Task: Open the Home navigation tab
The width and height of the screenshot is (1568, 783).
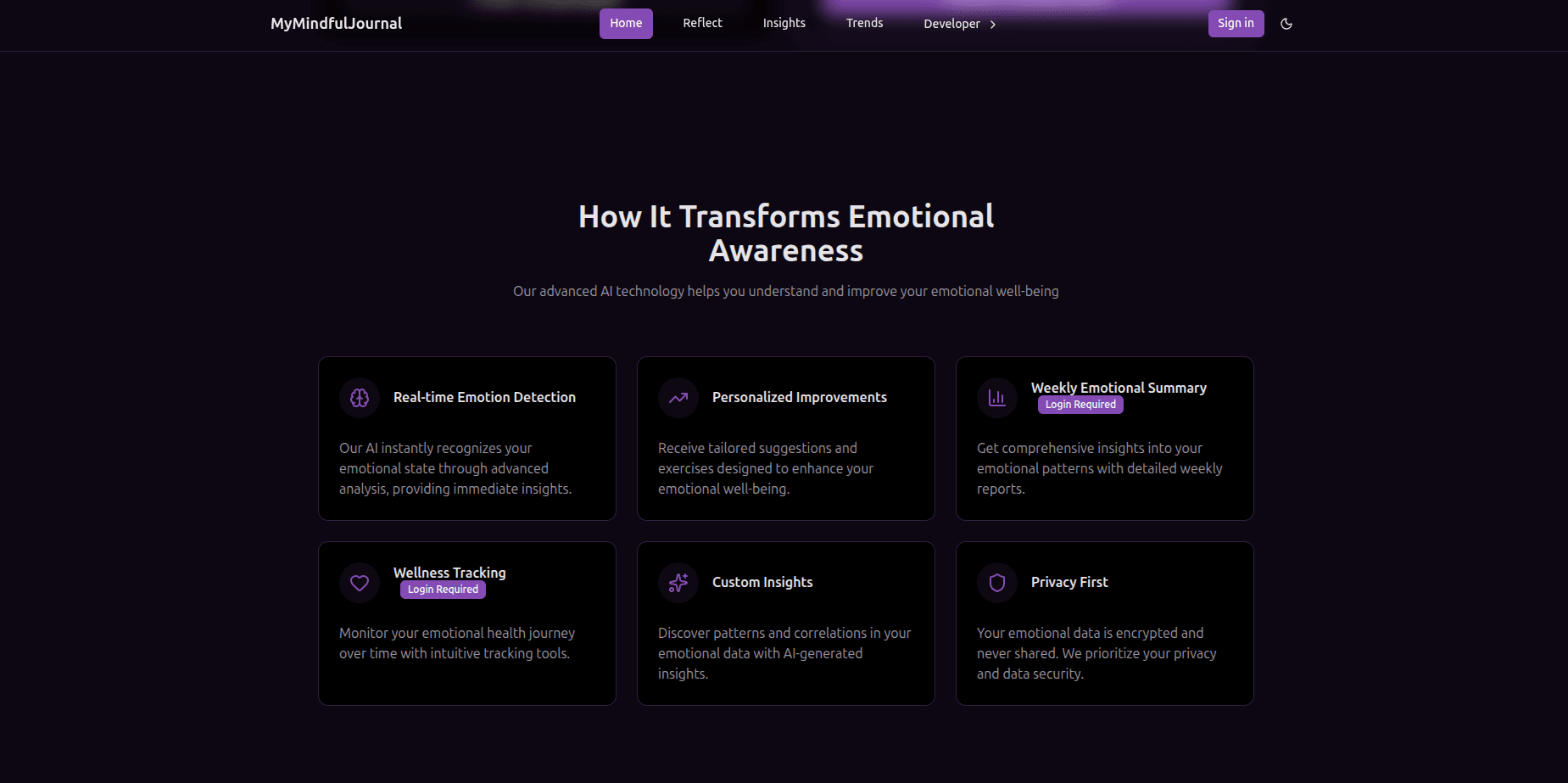Action: [626, 24]
